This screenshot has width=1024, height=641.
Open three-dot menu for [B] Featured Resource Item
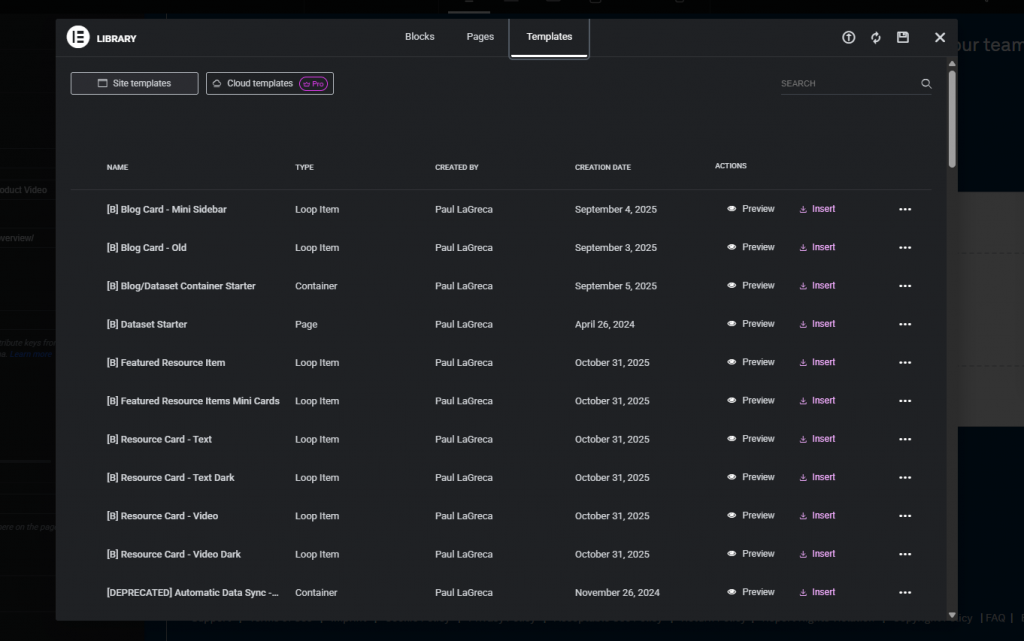click(x=905, y=363)
